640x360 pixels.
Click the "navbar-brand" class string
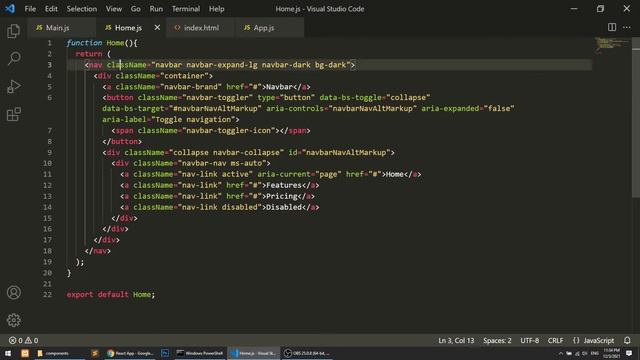coord(191,87)
